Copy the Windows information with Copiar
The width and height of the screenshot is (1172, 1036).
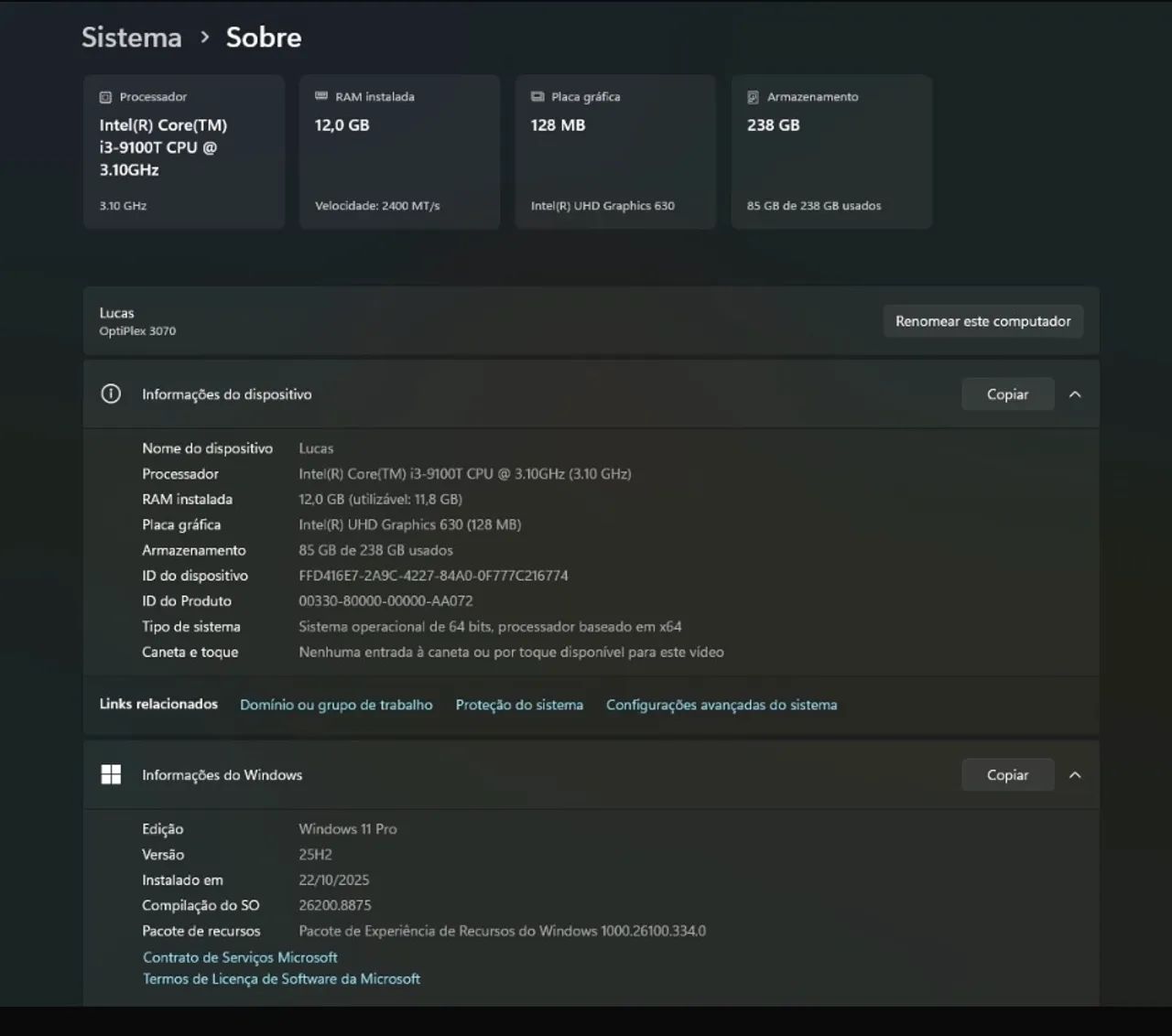tap(1007, 775)
